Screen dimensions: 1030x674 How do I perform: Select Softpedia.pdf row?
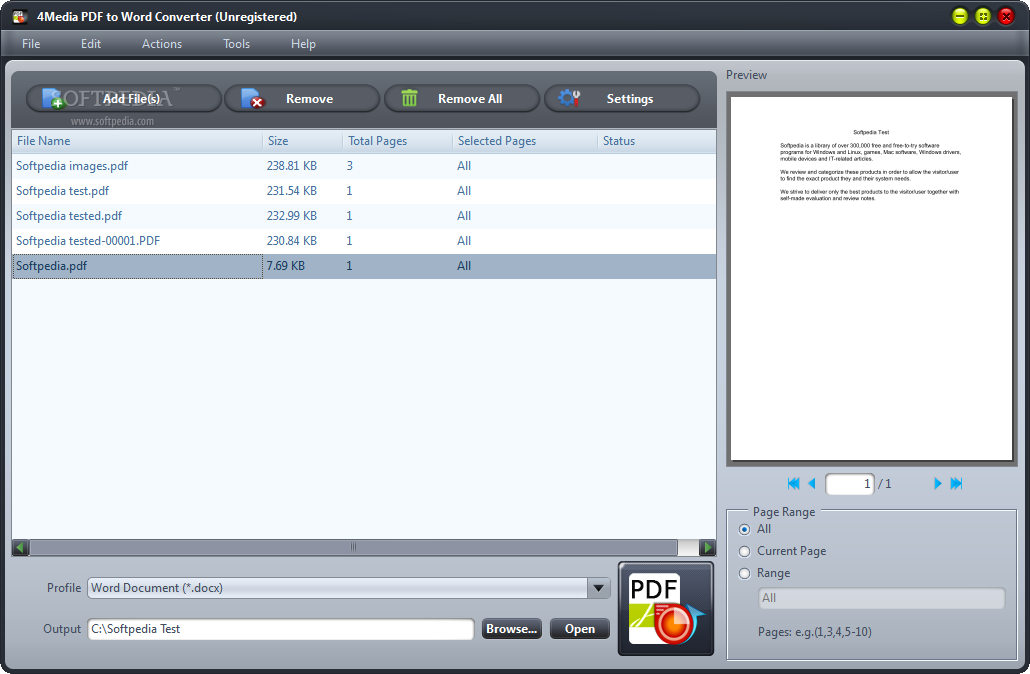[x=364, y=266]
